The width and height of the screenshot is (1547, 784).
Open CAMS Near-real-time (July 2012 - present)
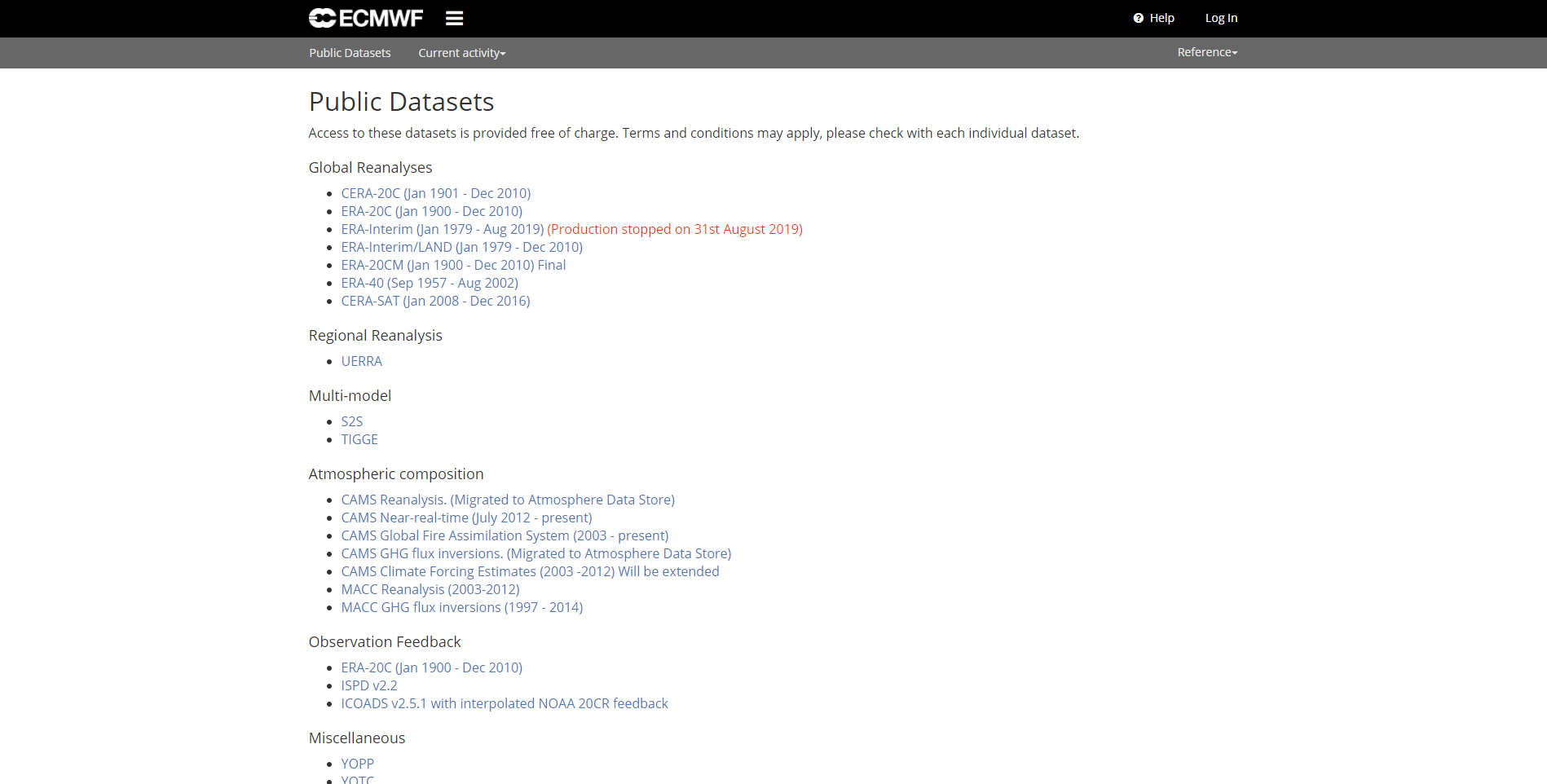coord(466,518)
